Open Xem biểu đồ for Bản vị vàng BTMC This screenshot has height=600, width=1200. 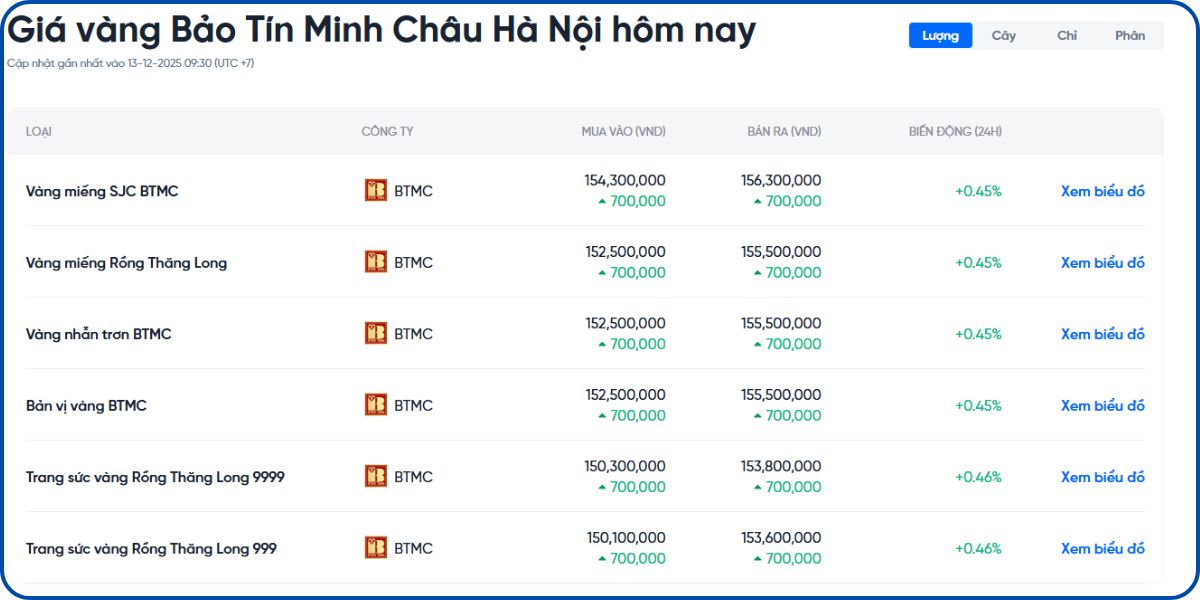tap(1102, 405)
